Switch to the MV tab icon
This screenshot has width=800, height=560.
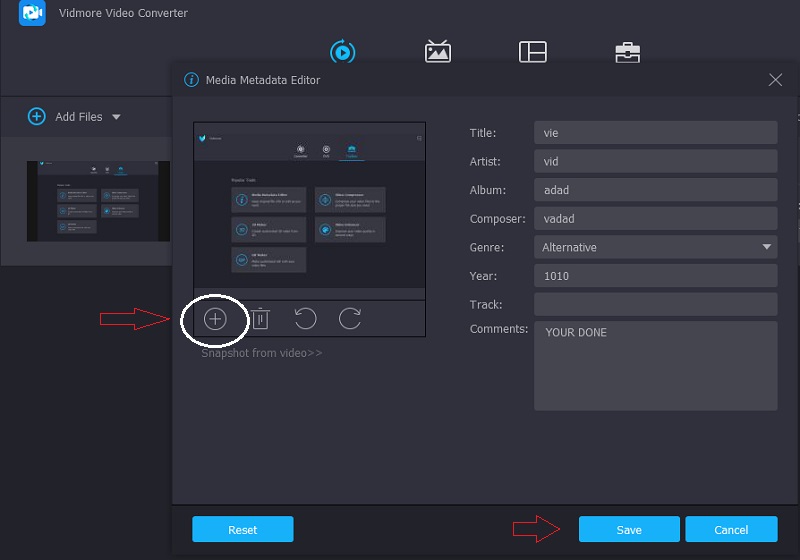[438, 52]
